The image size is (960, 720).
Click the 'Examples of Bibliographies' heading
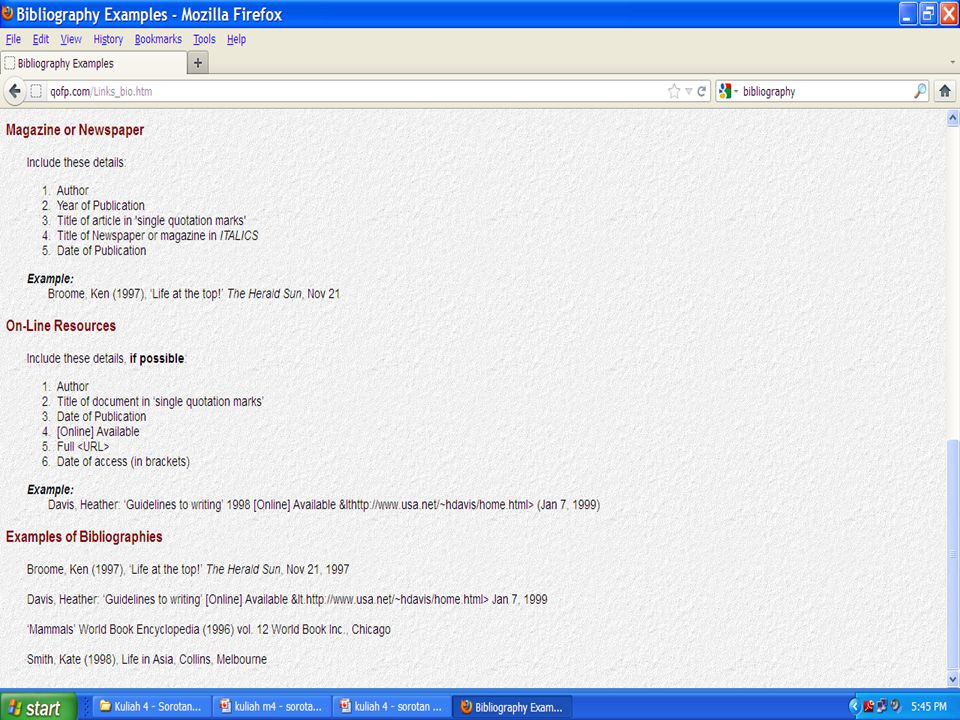click(84, 537)
